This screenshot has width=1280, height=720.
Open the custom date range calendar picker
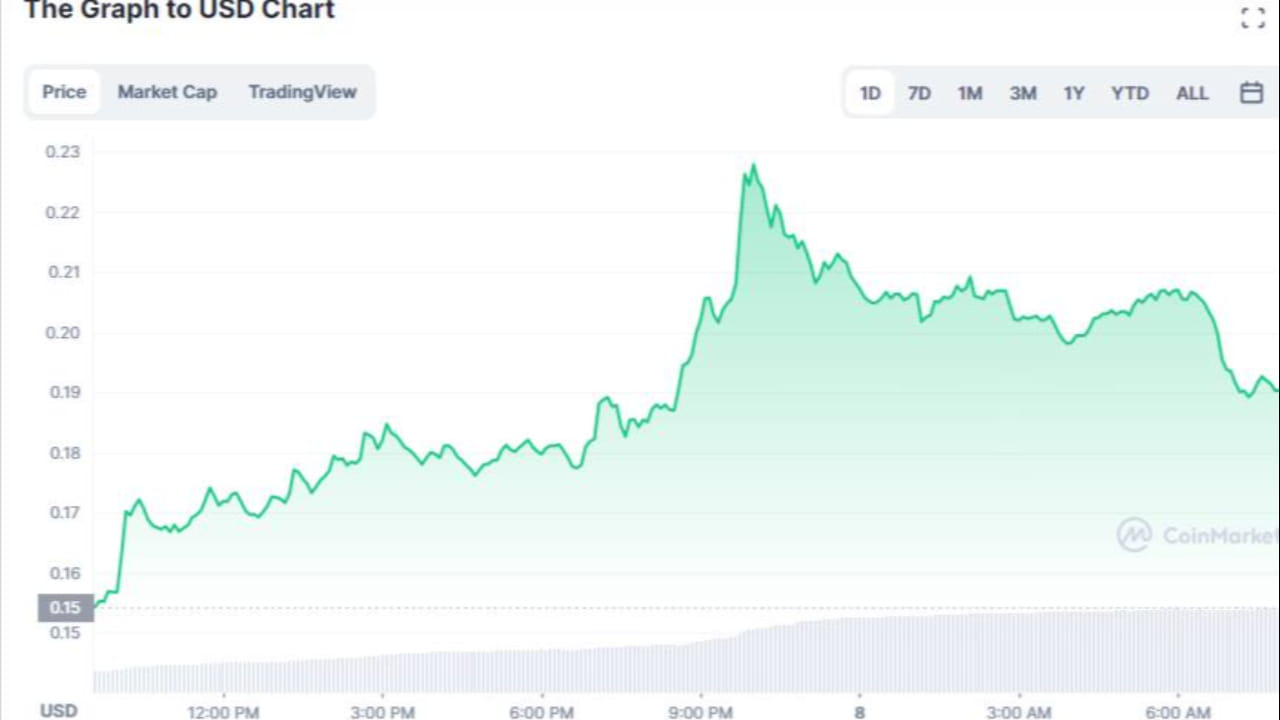tap(1251, 92)
